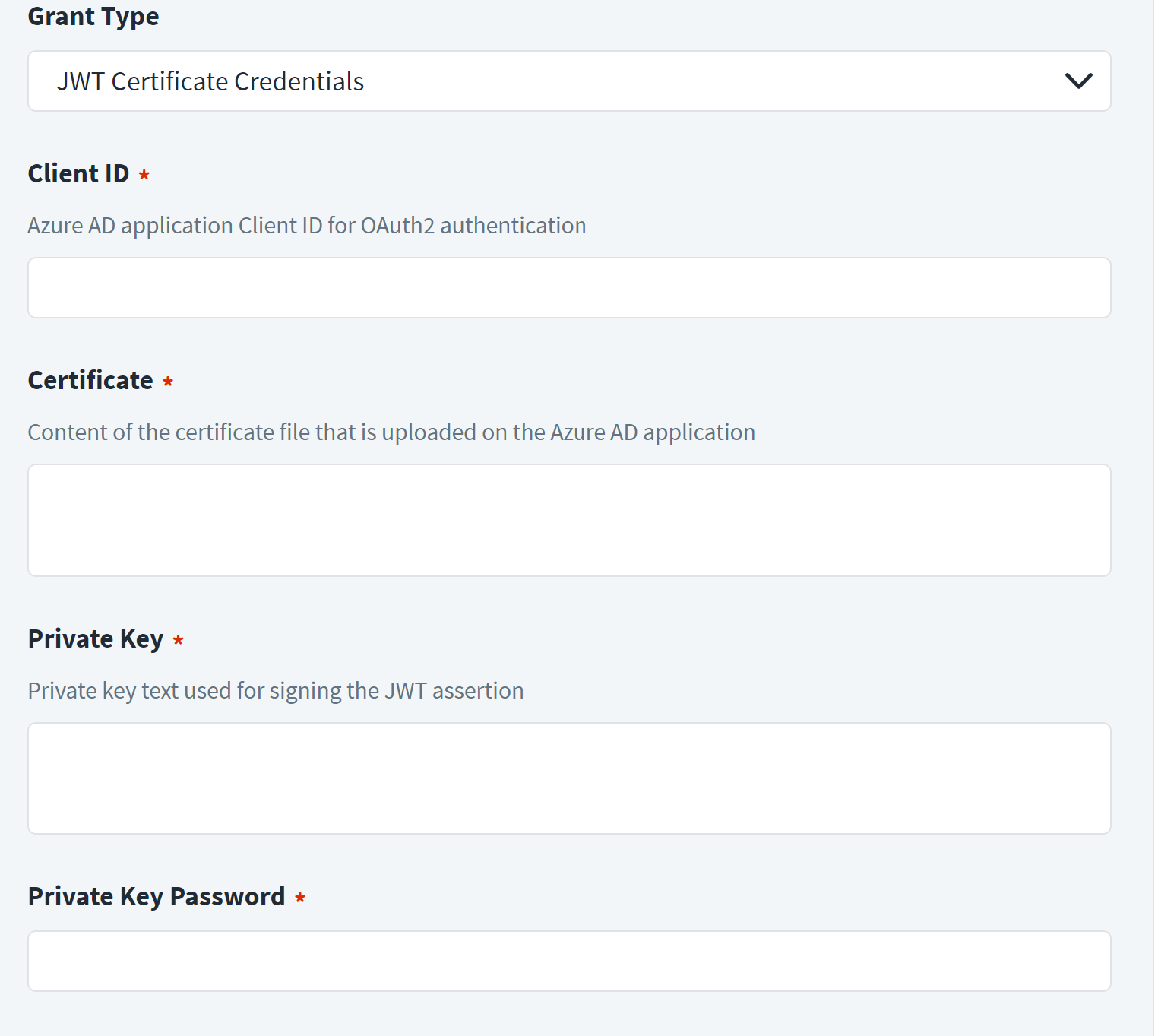Click the Private Key label
The width and height of the screenshot is (1158, 1036).
[x=96, y=639]
